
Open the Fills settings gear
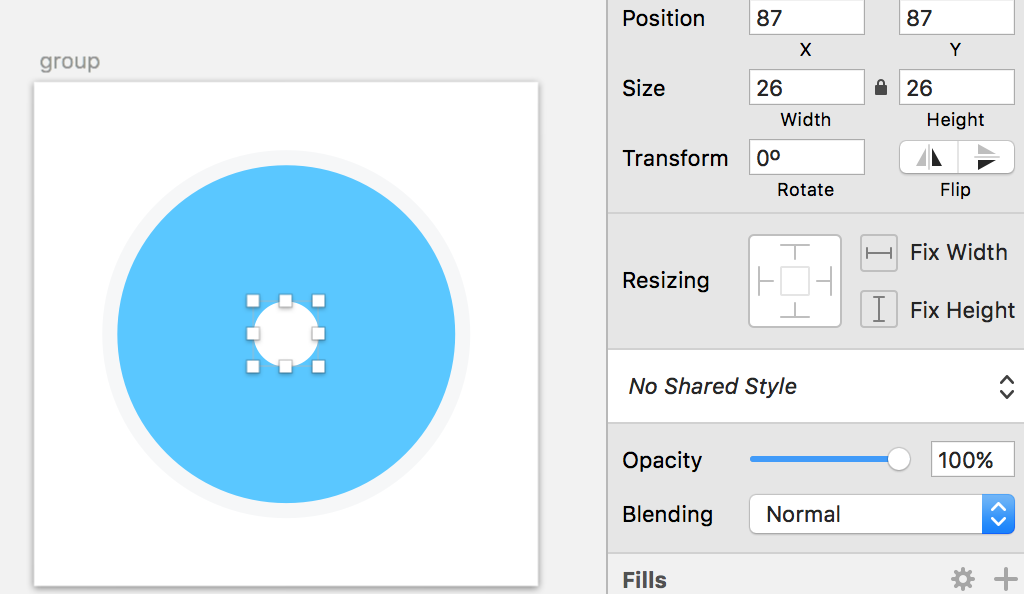962,578
